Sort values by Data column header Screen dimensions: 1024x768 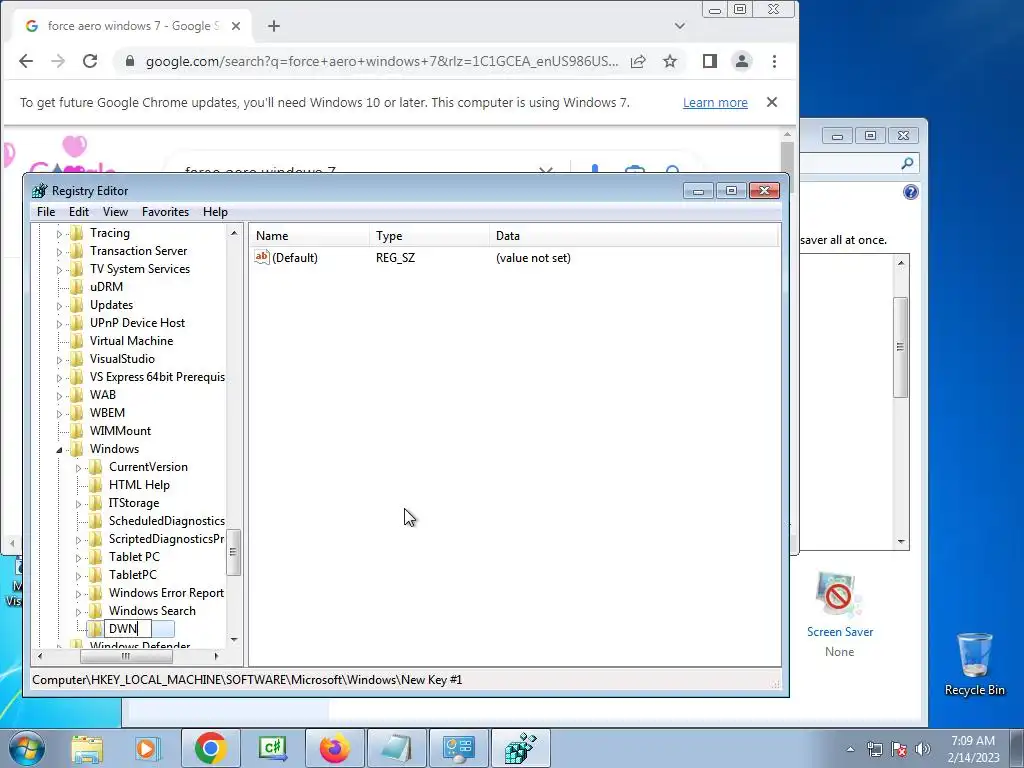tap(633, 236)
